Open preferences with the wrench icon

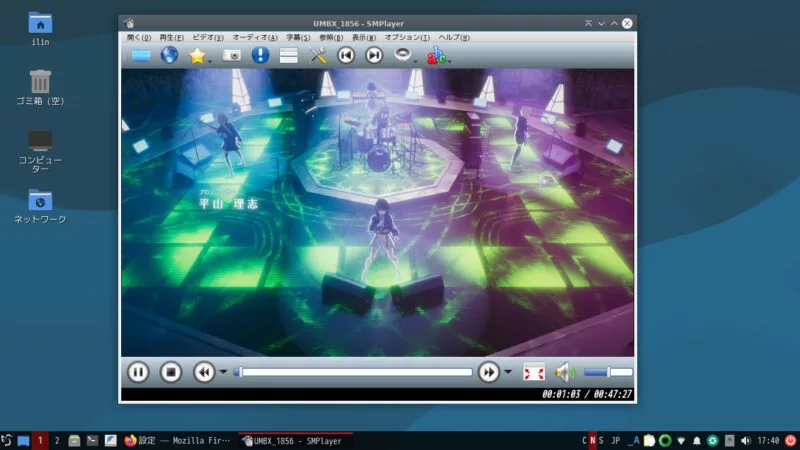(318, 55)
